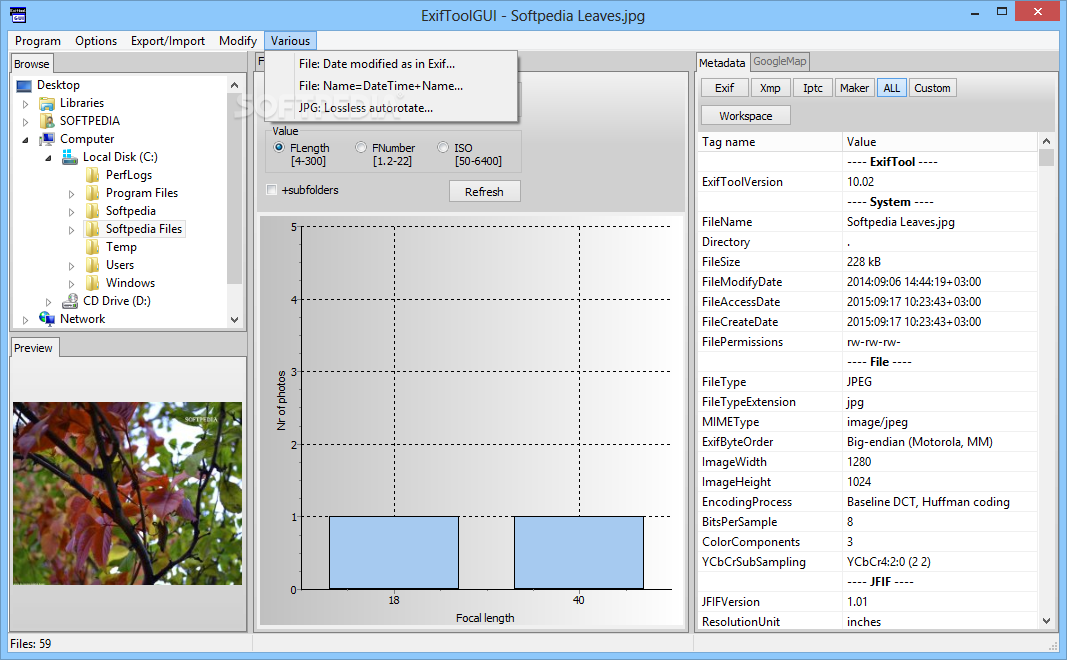Choose File: Date modified as in Exif
This screenshot has height=660, width=1067.
pos(391,64)
